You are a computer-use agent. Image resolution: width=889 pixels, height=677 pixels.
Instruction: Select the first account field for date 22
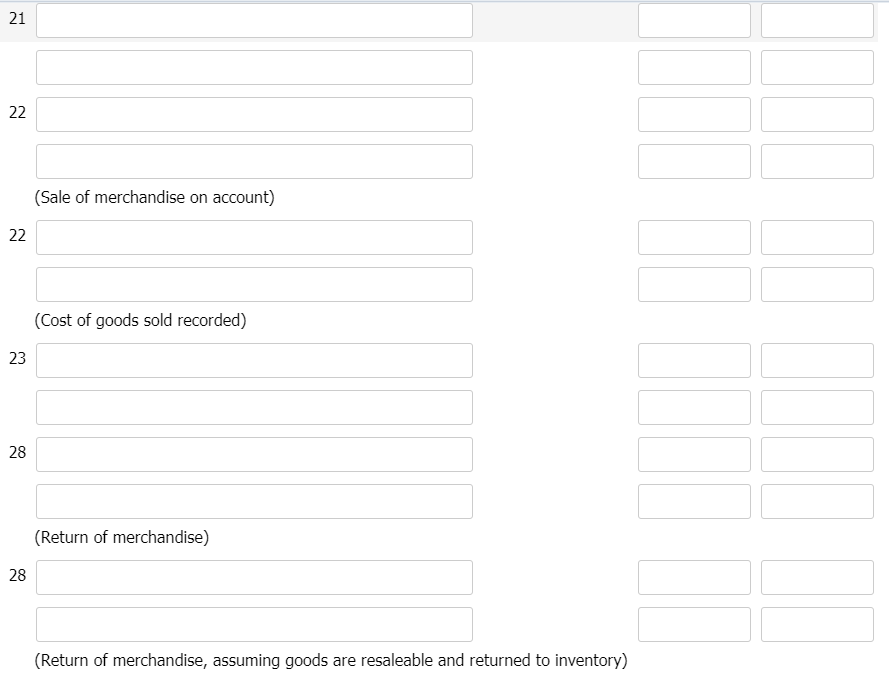click(x=254, y=114)
